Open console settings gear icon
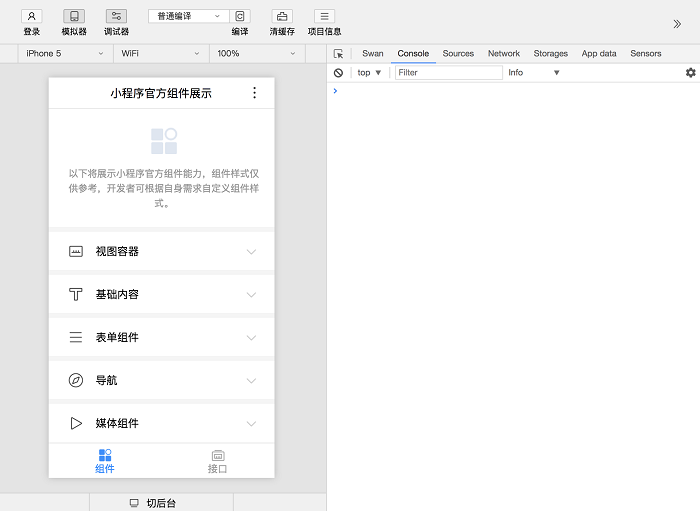Screen dimensions: 700x511 (691, 72)
